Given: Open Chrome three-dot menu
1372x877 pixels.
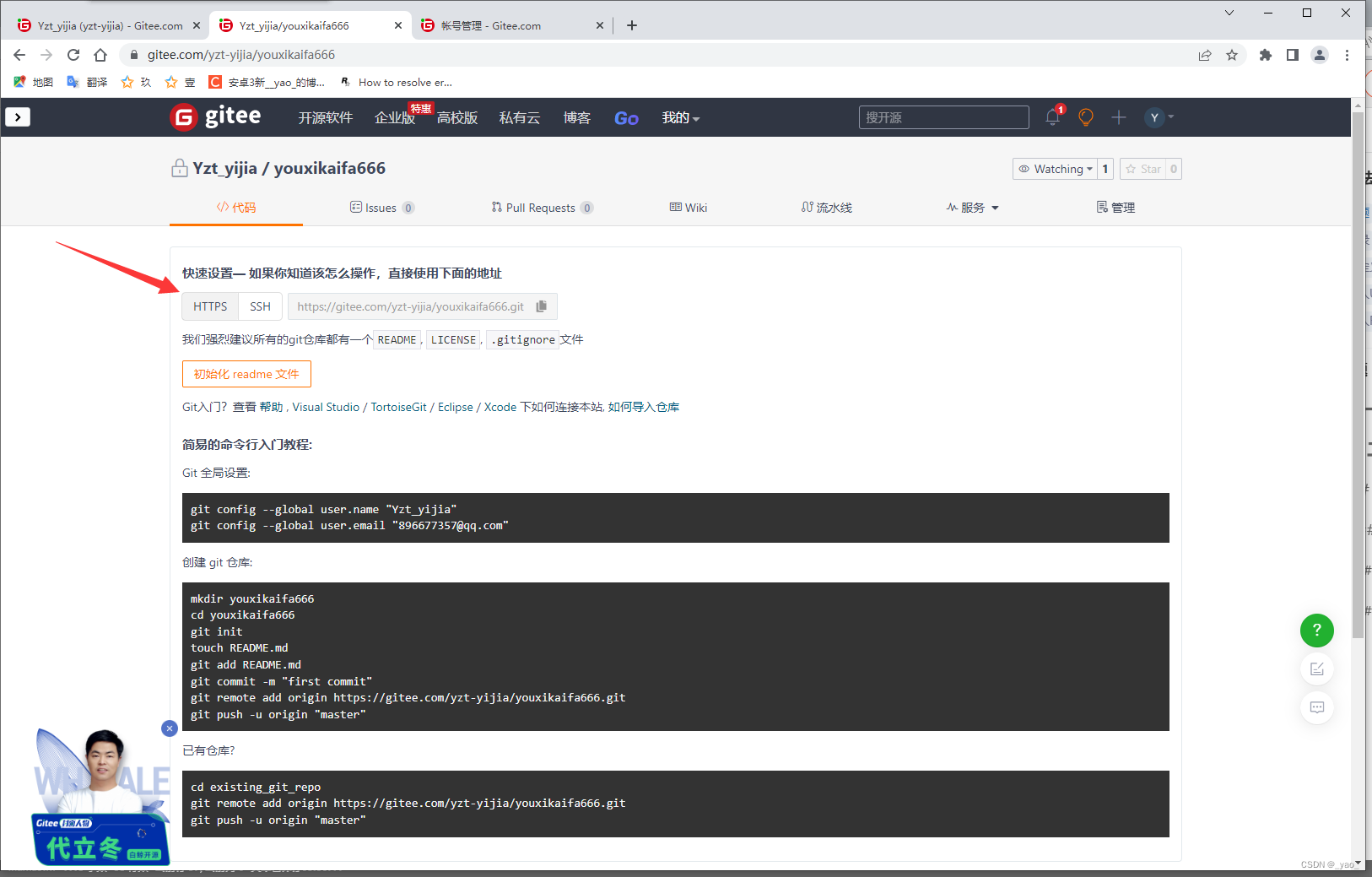Looking at the screenshot, I should click(1347, 55).
